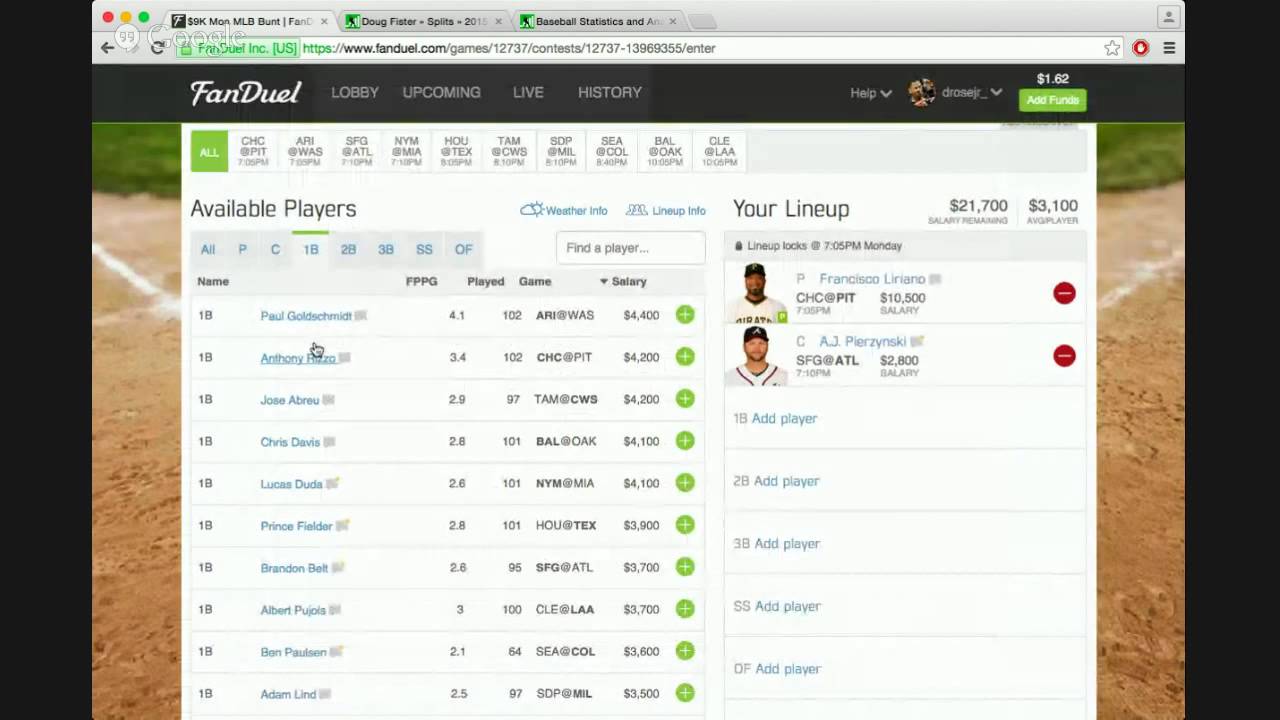Viewport: 1280px width, 720px height.
Task: Select the C position filter tab
Action: 275,249
